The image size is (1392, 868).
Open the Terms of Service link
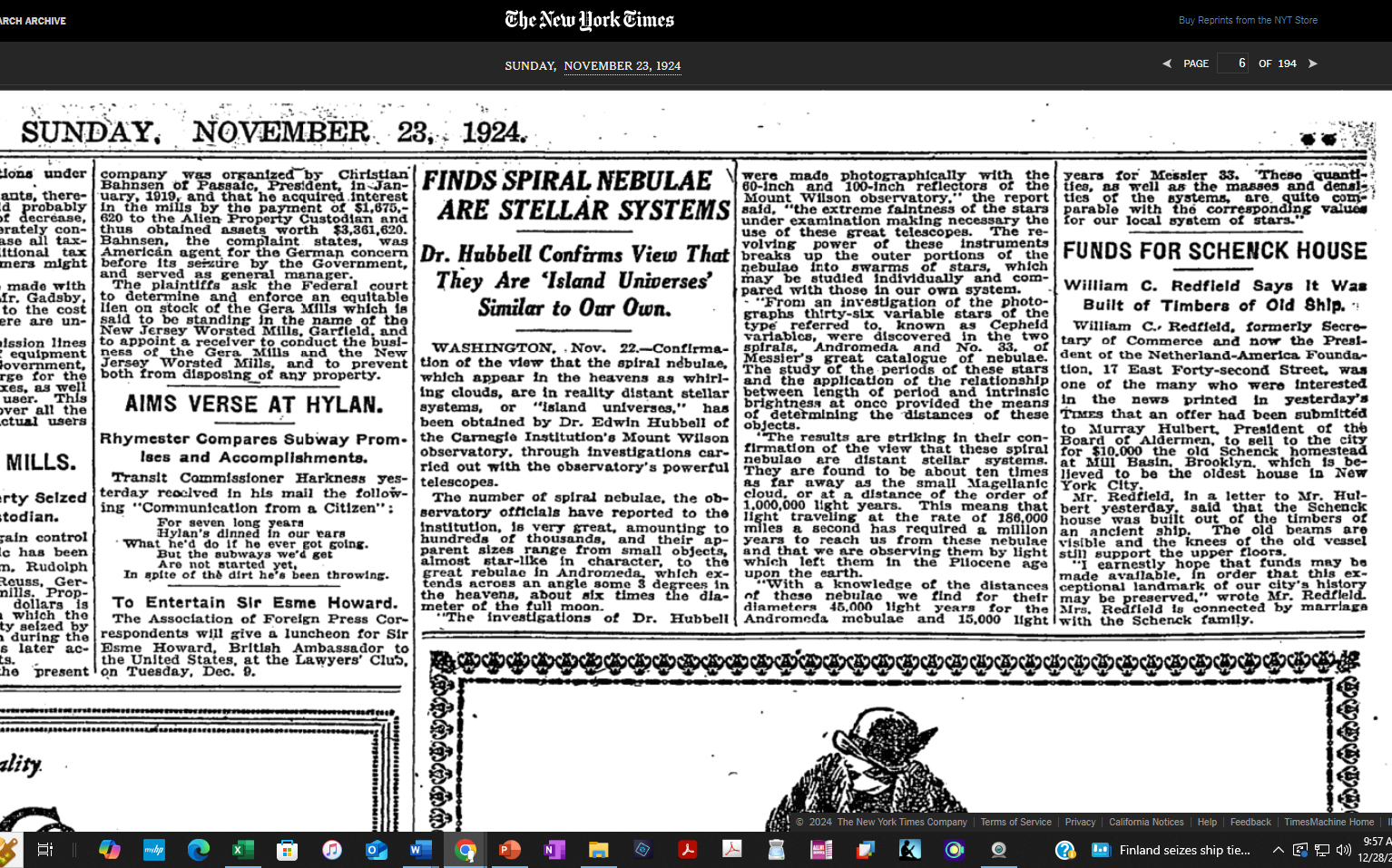[x=1015, y=822]
